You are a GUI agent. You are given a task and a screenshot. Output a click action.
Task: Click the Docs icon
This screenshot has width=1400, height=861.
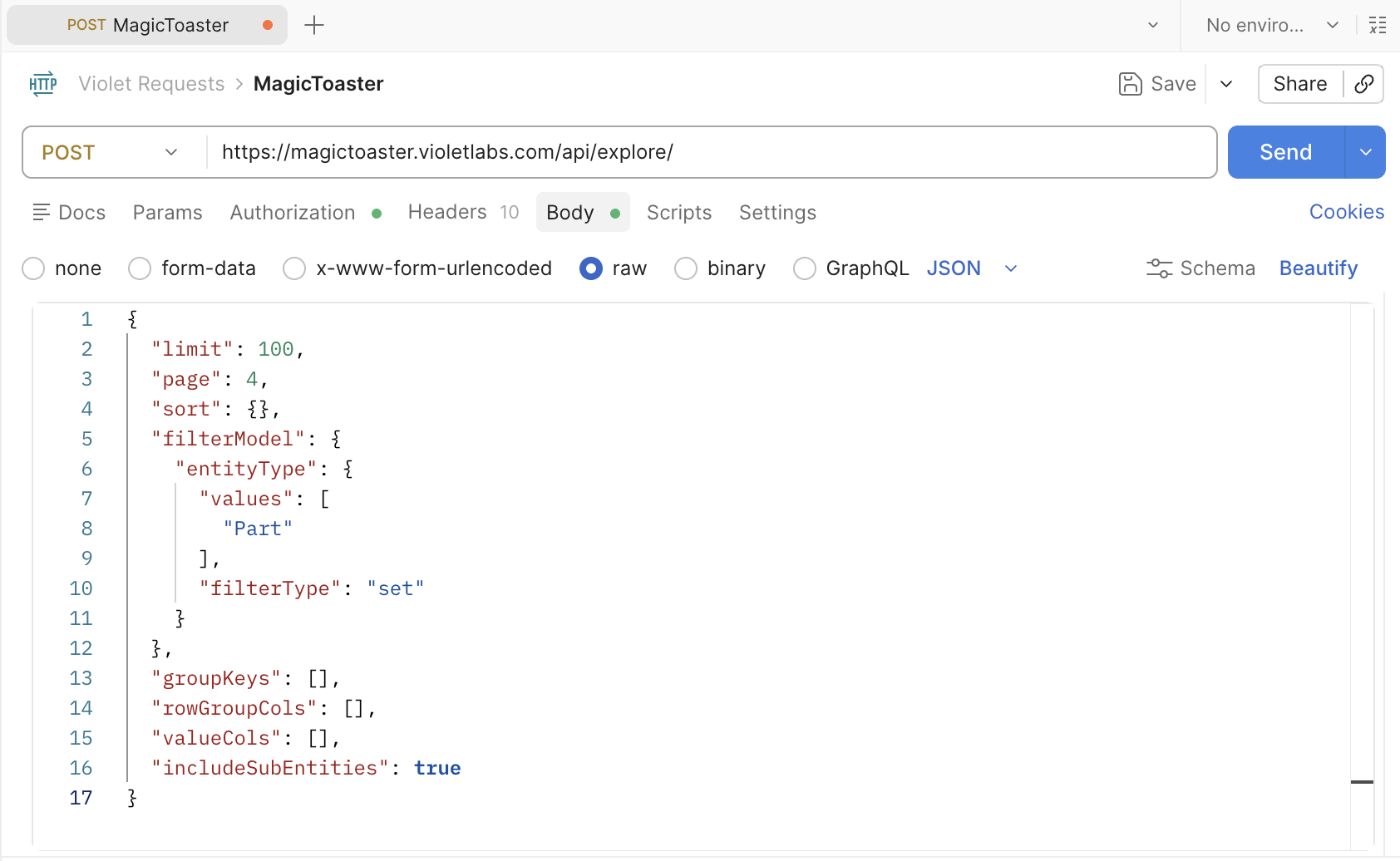click(x=42, y=213)
